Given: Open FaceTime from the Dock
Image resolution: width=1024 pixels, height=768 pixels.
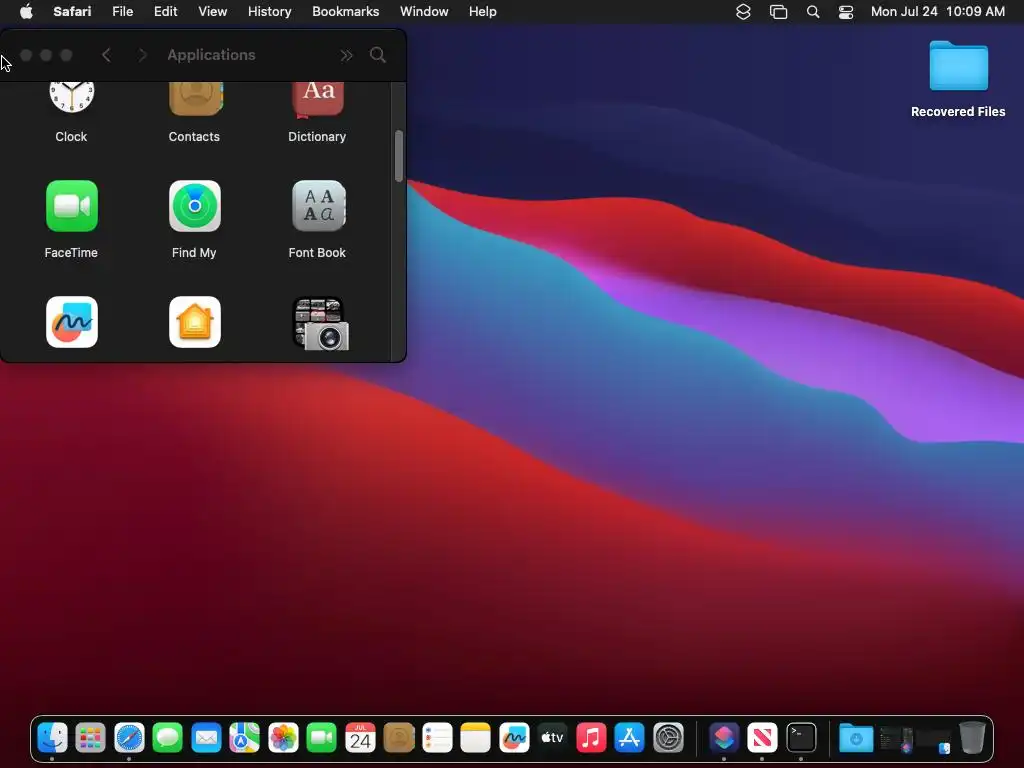Looking at the screenshot, I should click(321, 738).
